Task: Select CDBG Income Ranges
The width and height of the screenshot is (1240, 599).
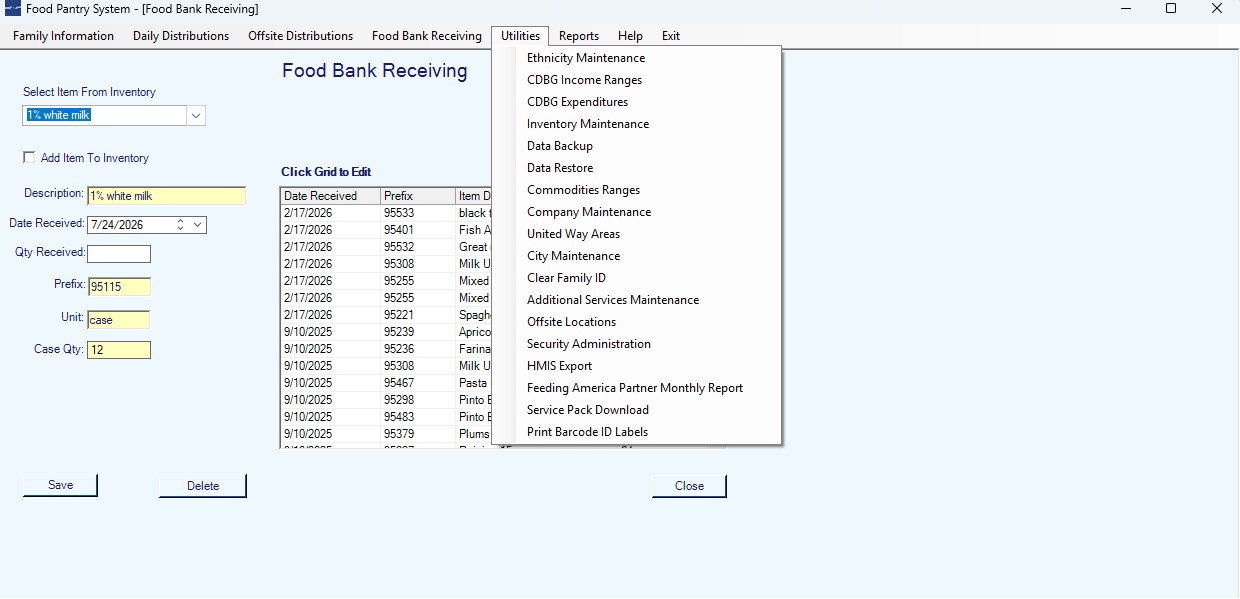Action: [637, 80]
